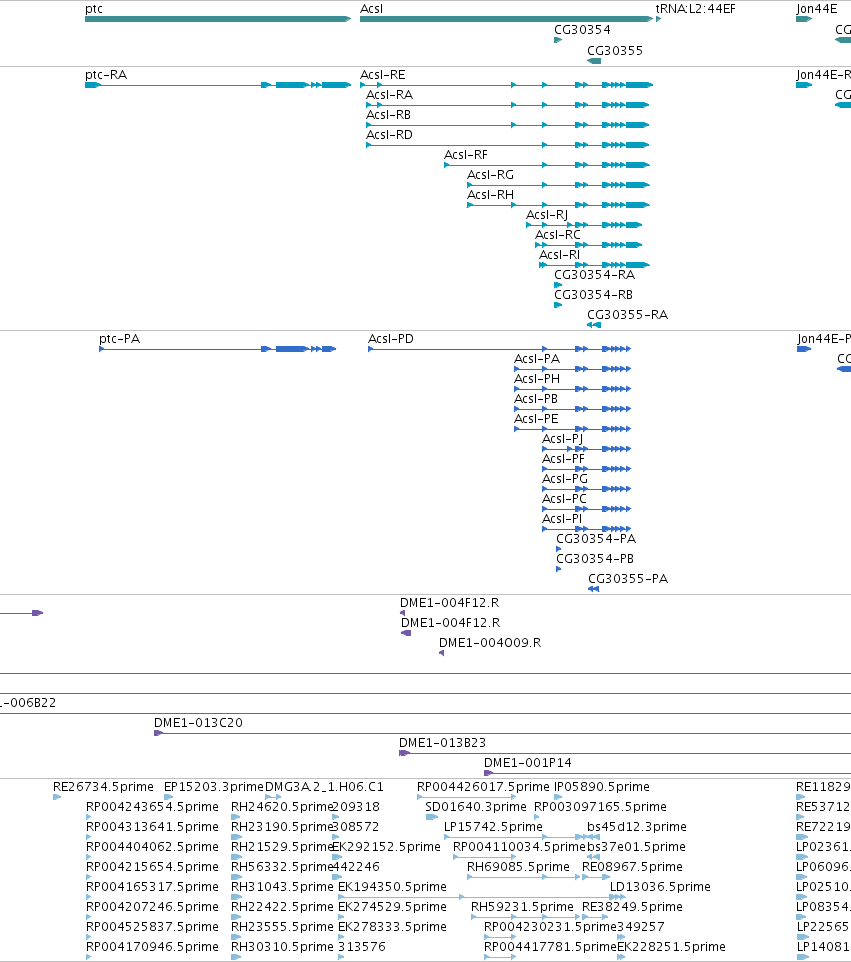
Task: Select the Acsl-PE protein label
Action: click(536, 418)
